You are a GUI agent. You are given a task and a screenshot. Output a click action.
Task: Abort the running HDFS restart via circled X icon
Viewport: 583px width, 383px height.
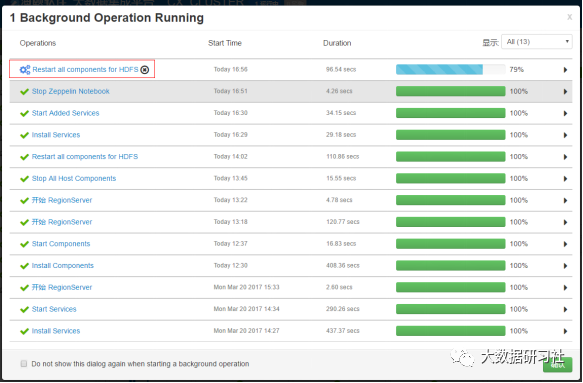coord(145,70)
